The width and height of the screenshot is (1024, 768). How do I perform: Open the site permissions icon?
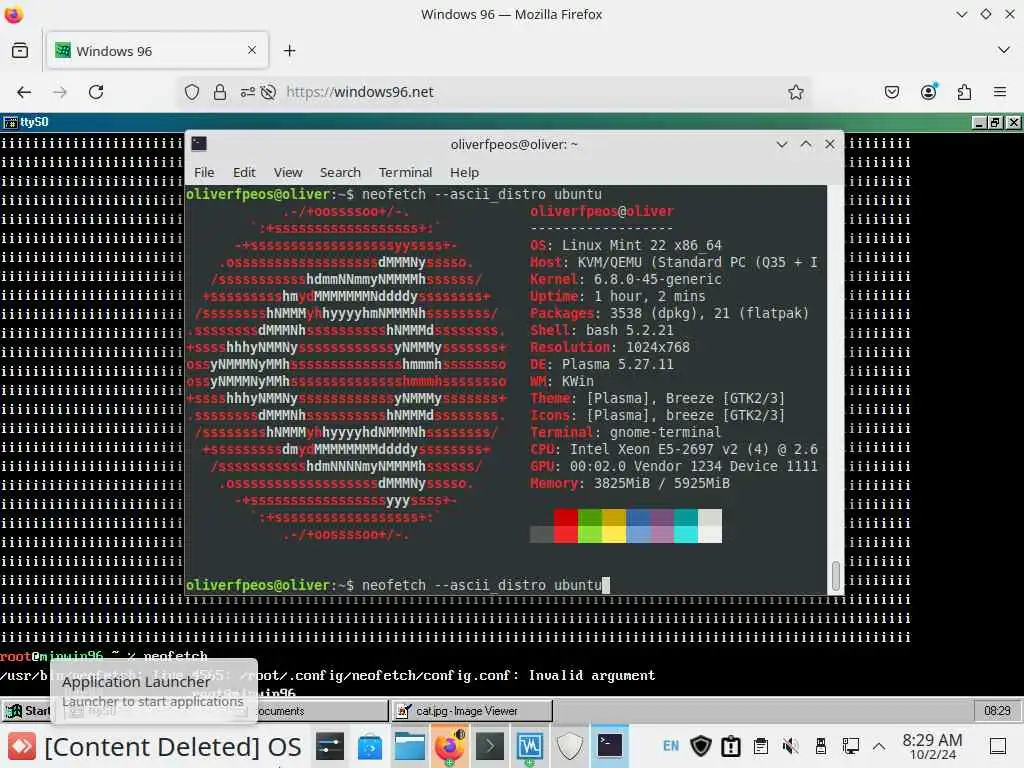(248, 92)
